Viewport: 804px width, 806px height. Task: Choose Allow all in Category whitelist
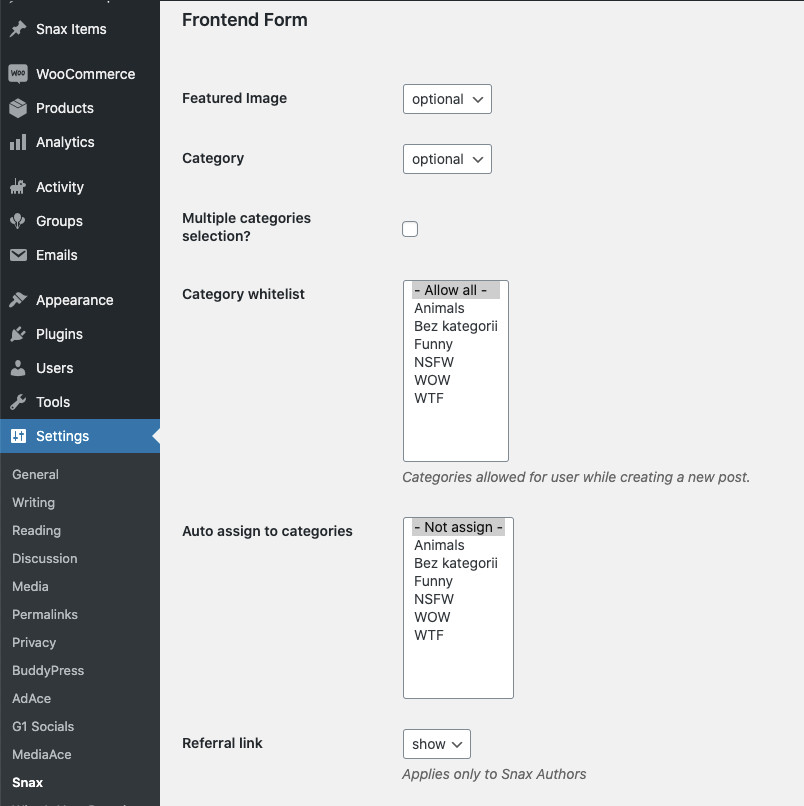455,290
